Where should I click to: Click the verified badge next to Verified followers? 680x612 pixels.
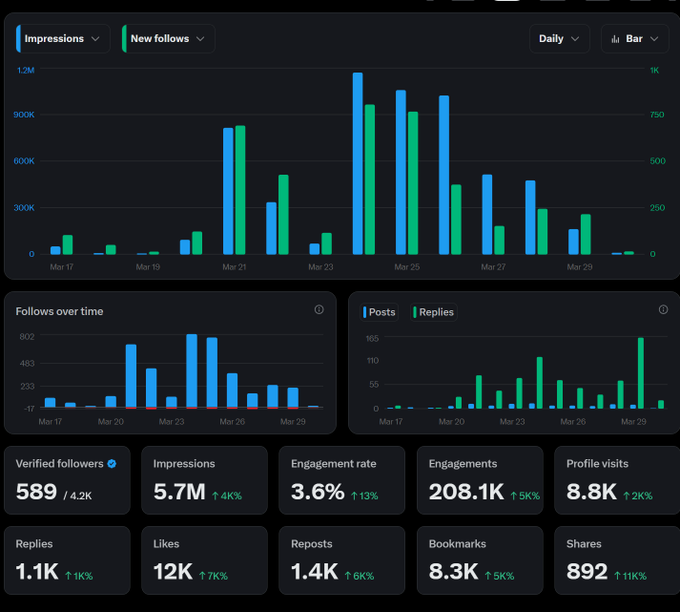112,464
